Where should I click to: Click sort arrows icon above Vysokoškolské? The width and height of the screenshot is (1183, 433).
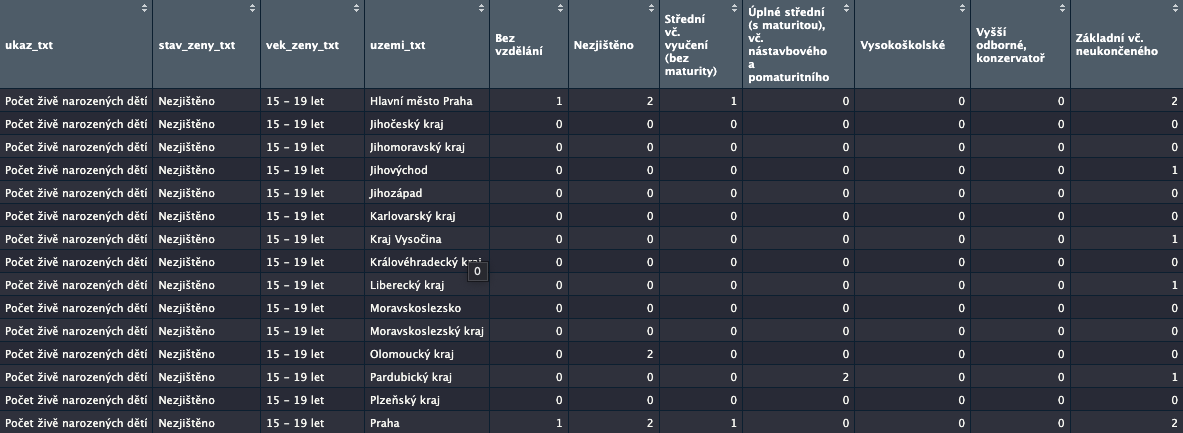click(962, 8)
